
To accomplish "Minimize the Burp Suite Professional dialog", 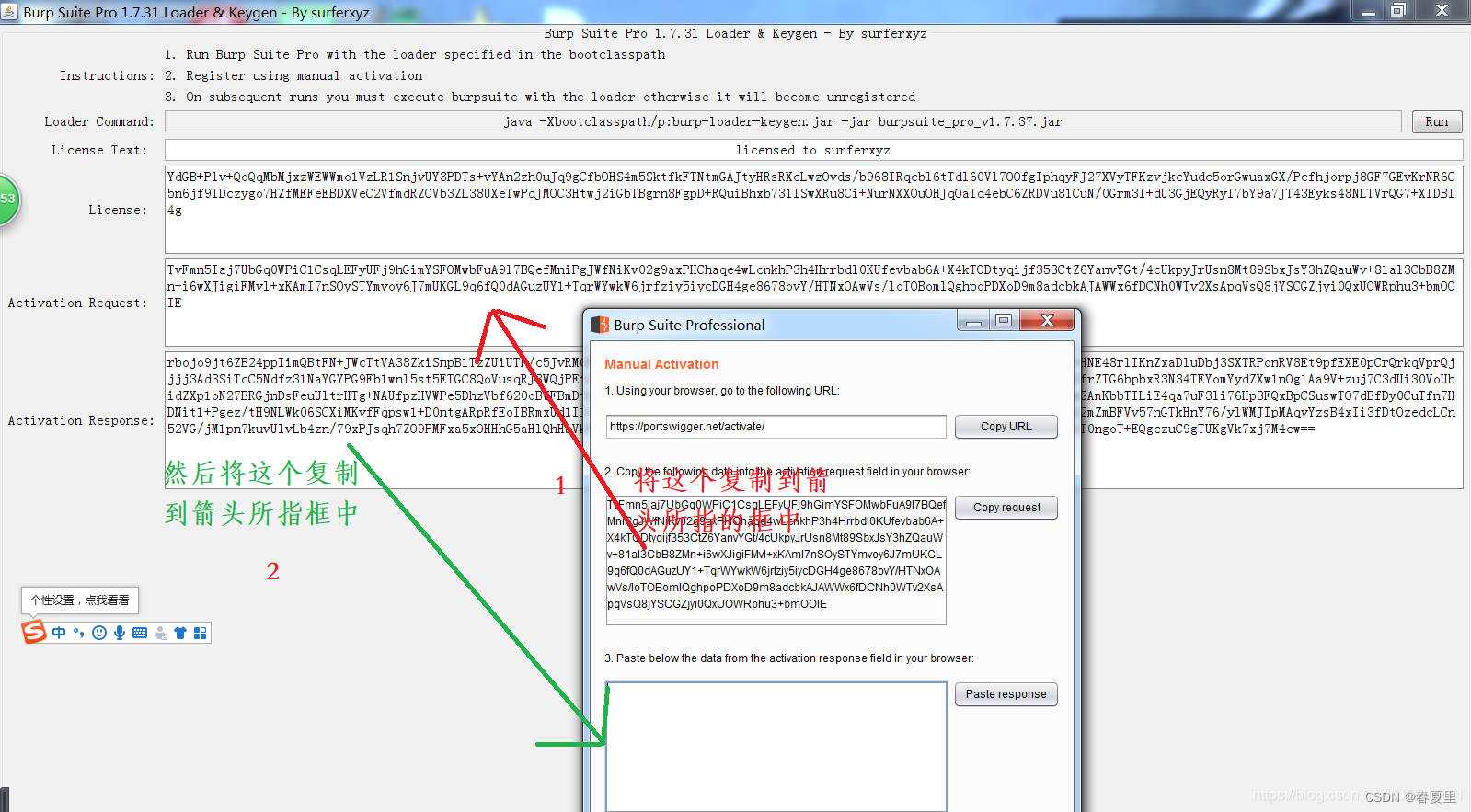I will tap(973, 320).
